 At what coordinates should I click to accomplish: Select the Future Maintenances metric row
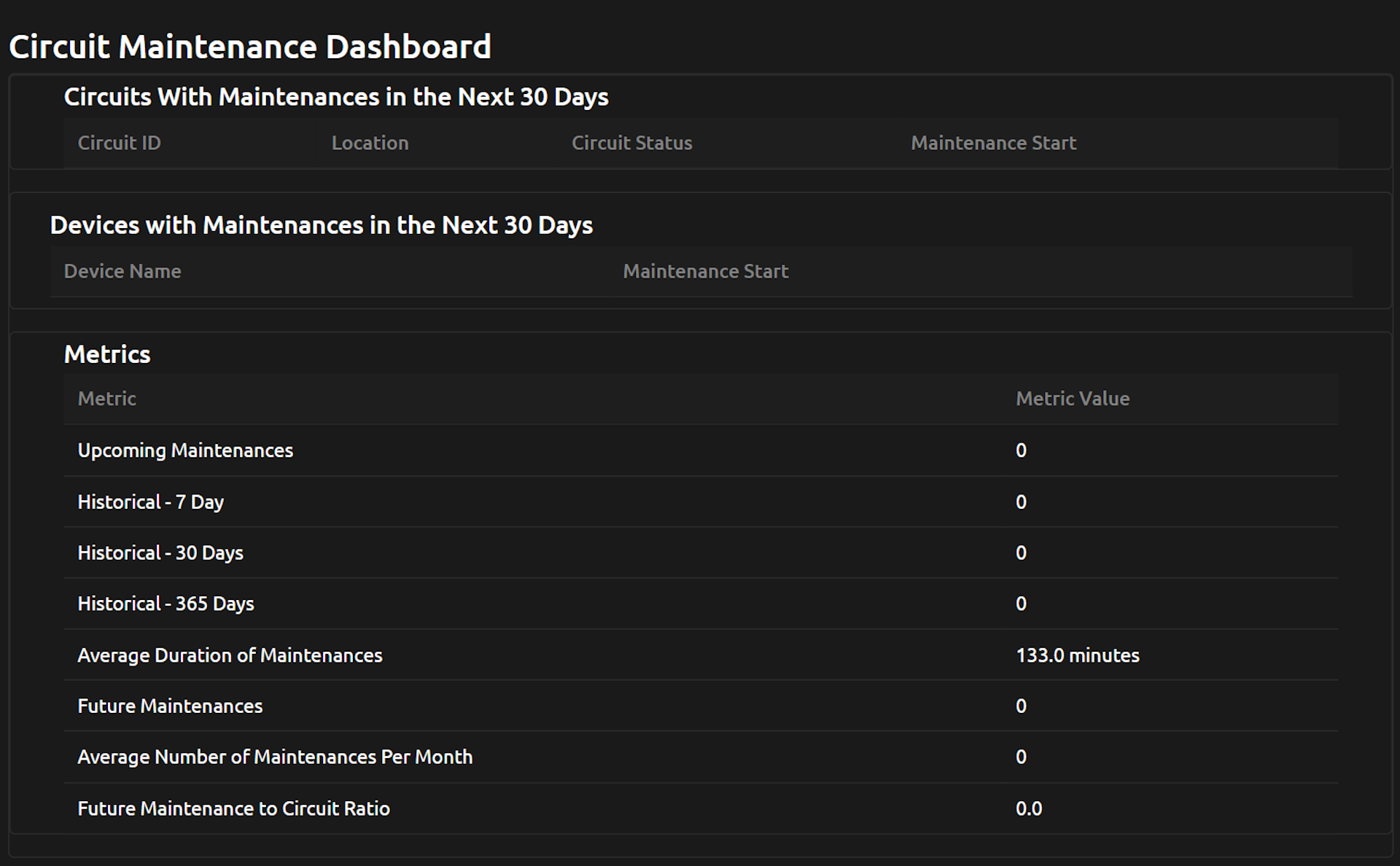tap(170, 706)
